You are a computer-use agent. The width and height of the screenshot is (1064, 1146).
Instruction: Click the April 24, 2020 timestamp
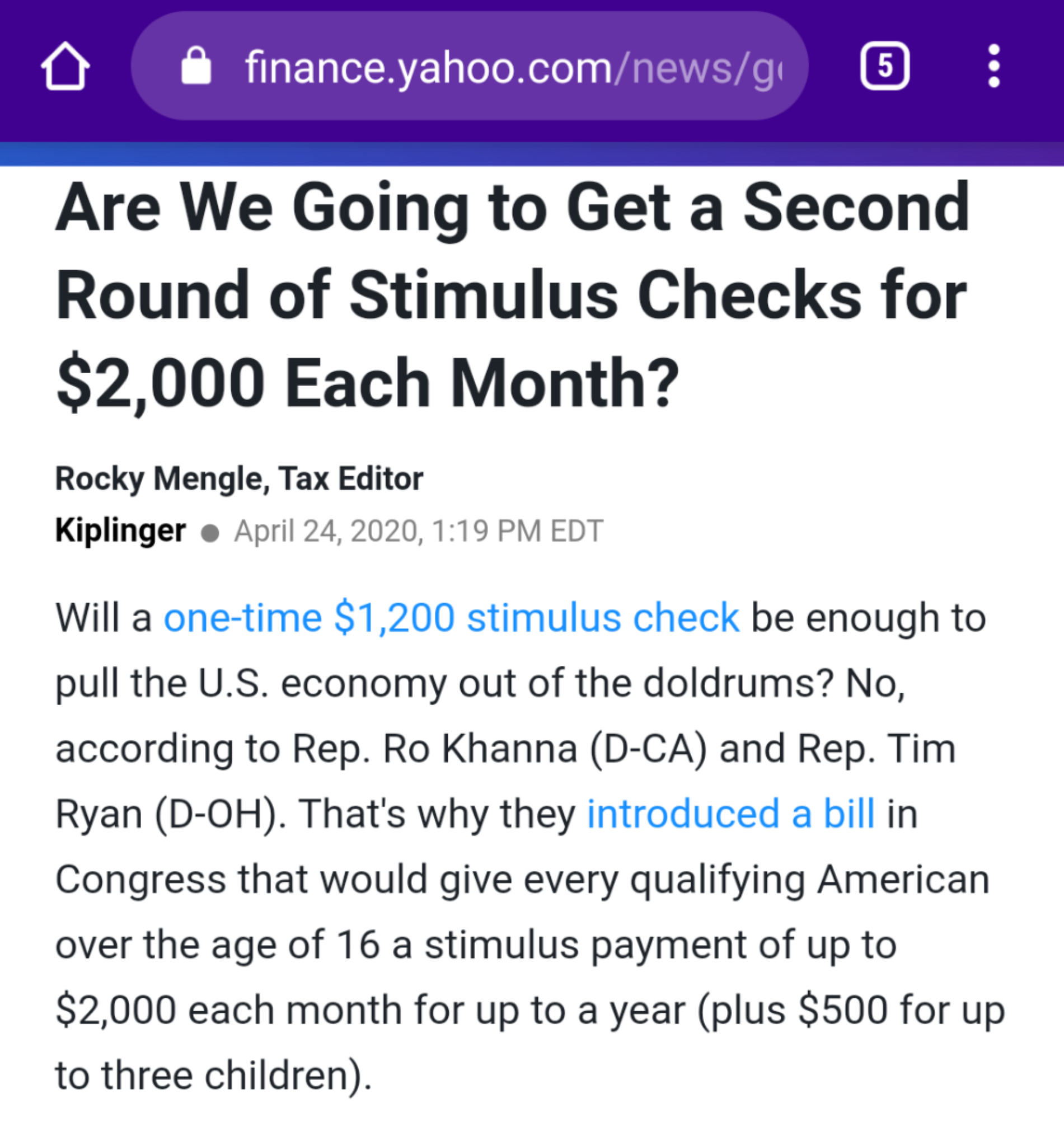(419, 530)
